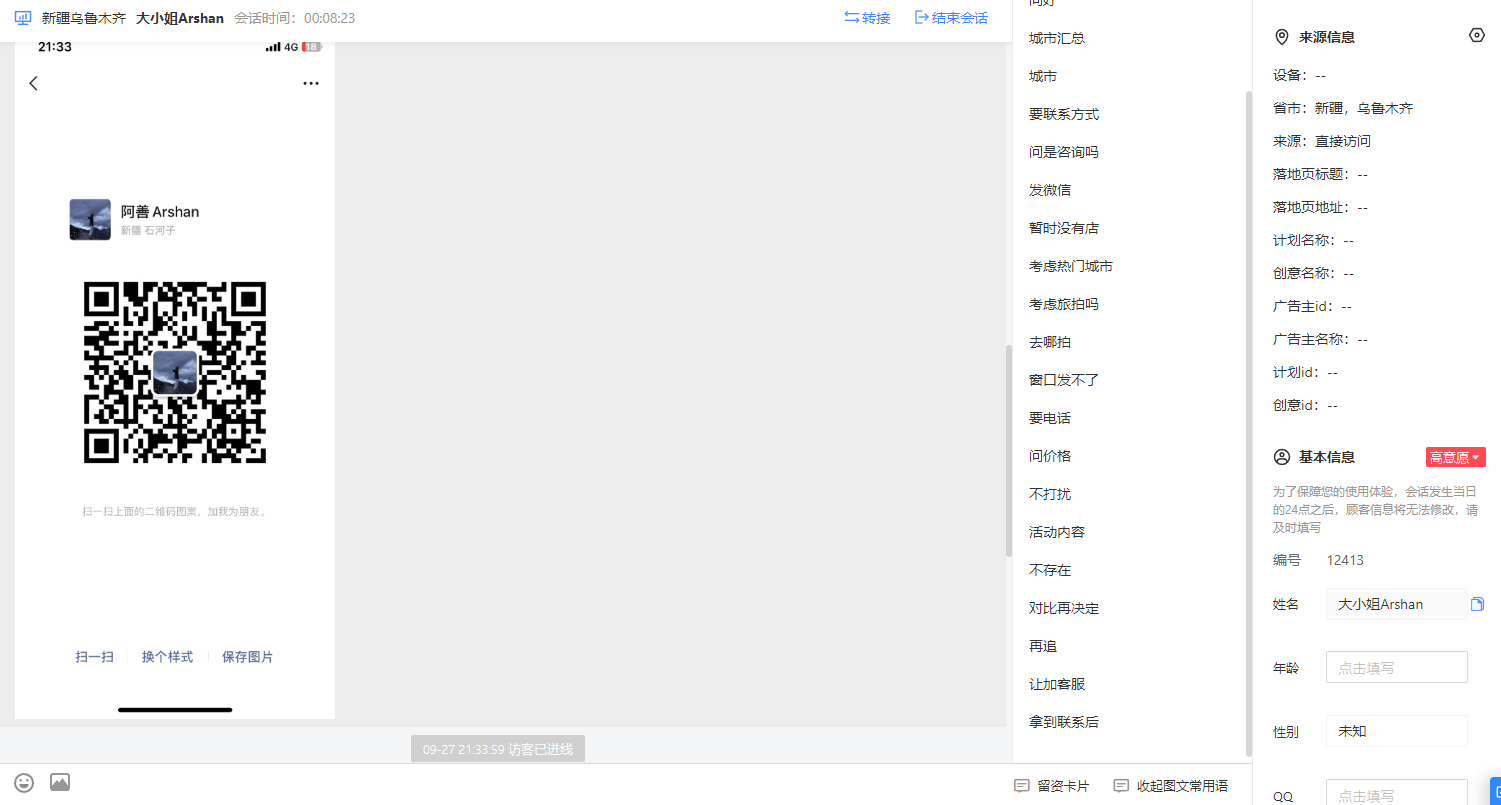Choose the phrase 窗口发不了
Screen dimensions: 1501x805
1064,380
